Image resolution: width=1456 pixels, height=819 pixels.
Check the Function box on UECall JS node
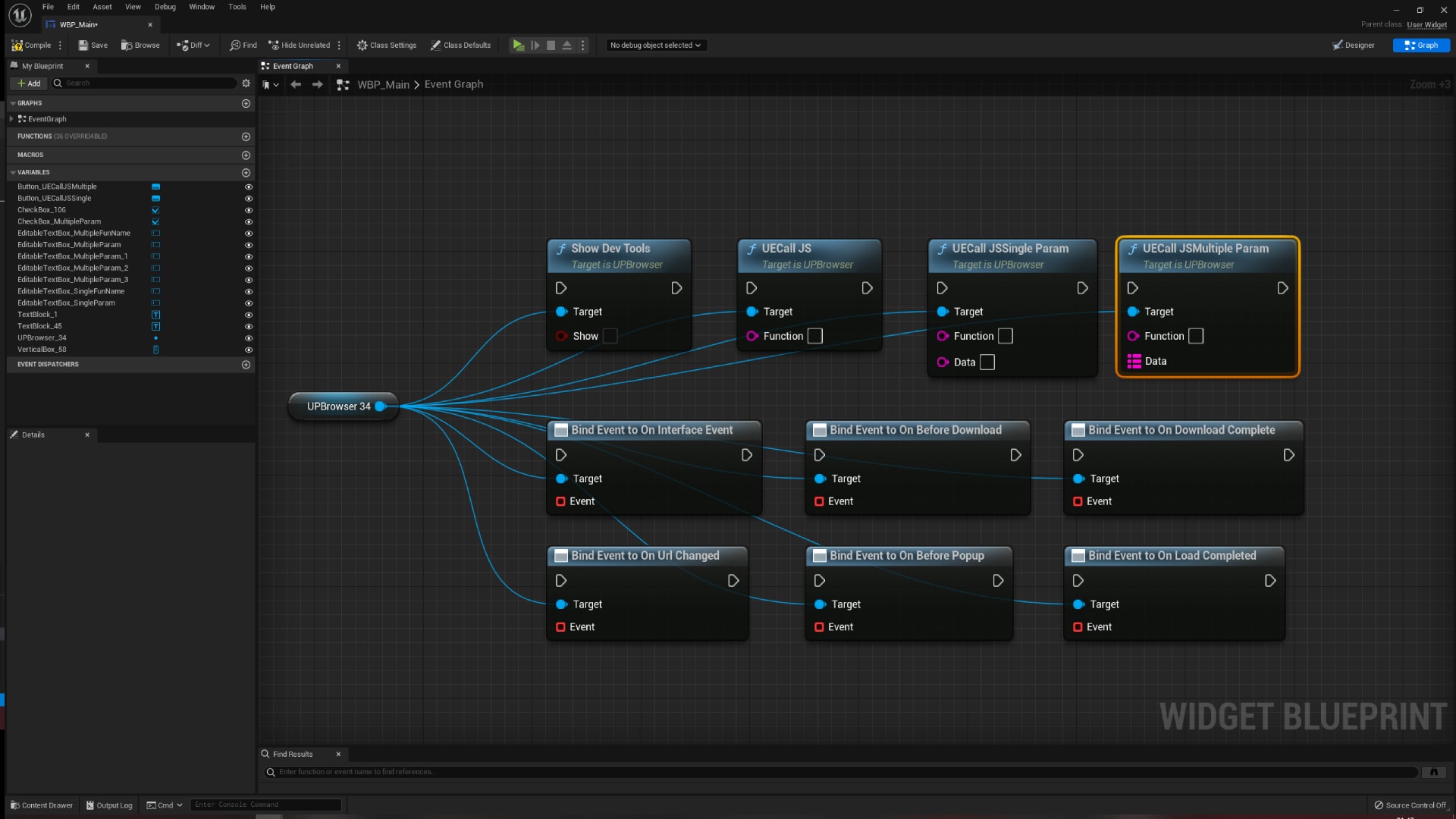click(815, 336)
